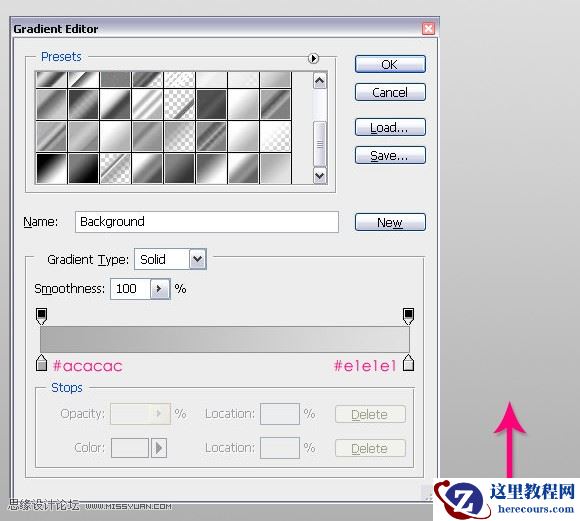Click the presets scrollbar thumb
The width and height of the screenshot is (580, 521).
[320, 144]
